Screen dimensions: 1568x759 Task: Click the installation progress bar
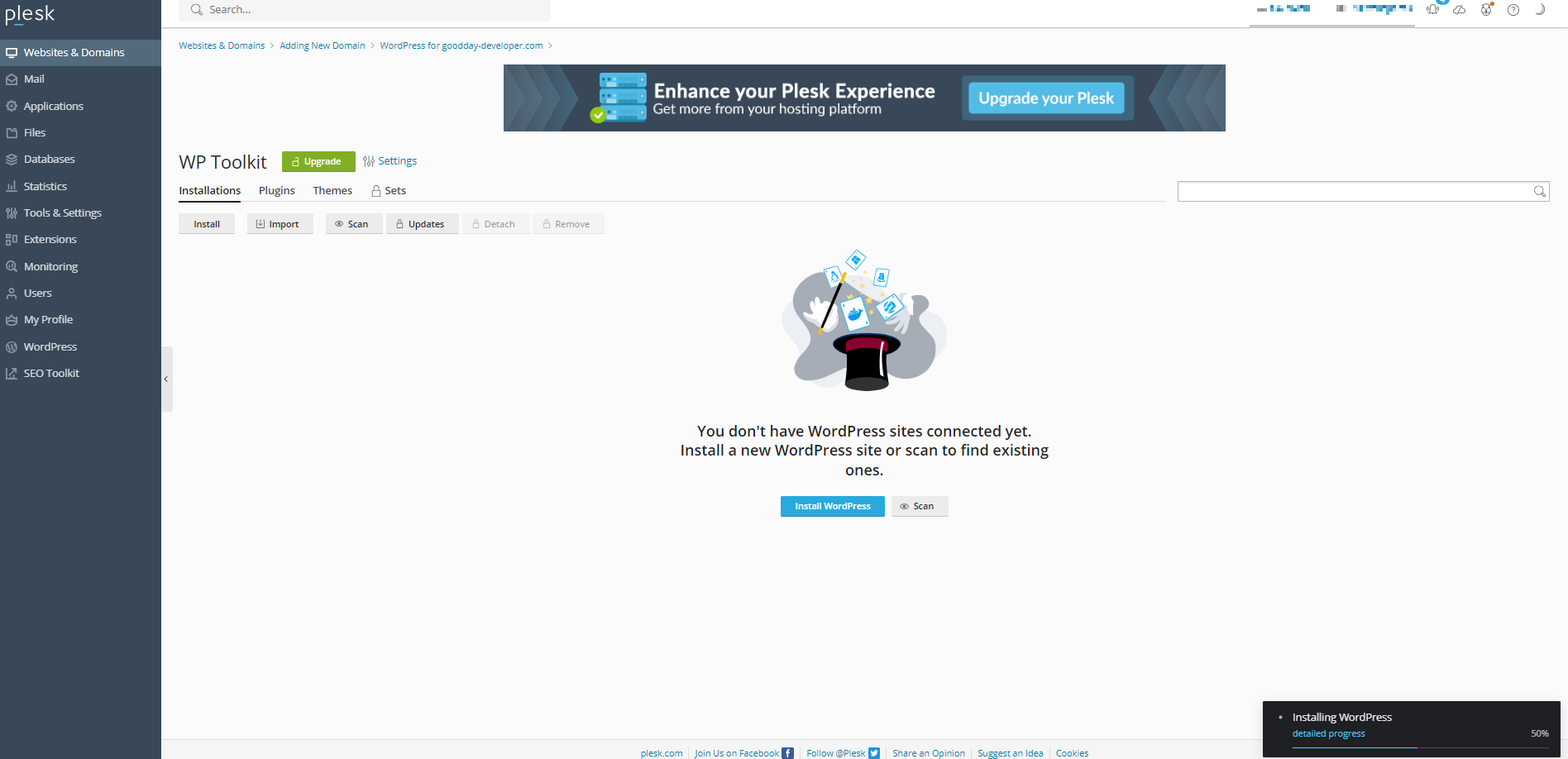click(1421, 747)
